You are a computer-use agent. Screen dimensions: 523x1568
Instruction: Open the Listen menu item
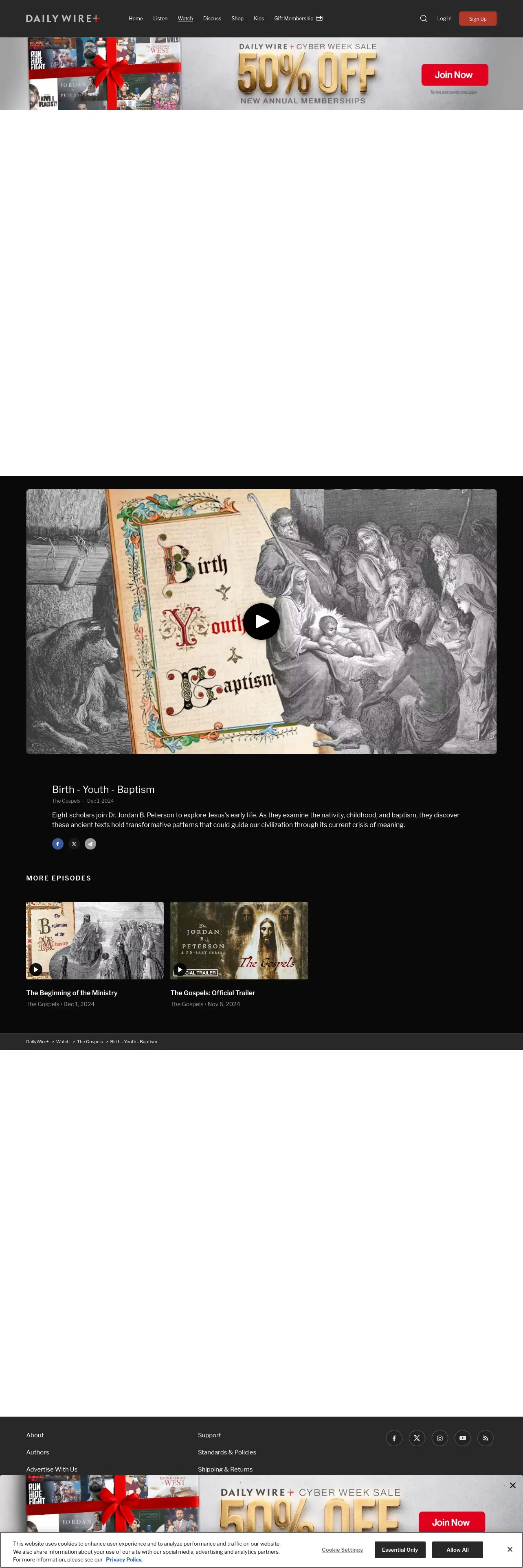click(x=160, y=18)
